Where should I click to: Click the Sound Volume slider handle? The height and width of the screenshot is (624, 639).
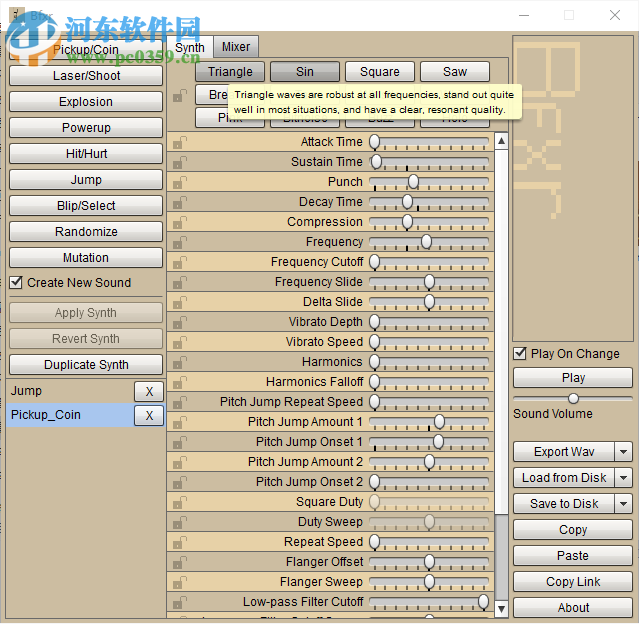pos(573,398)
